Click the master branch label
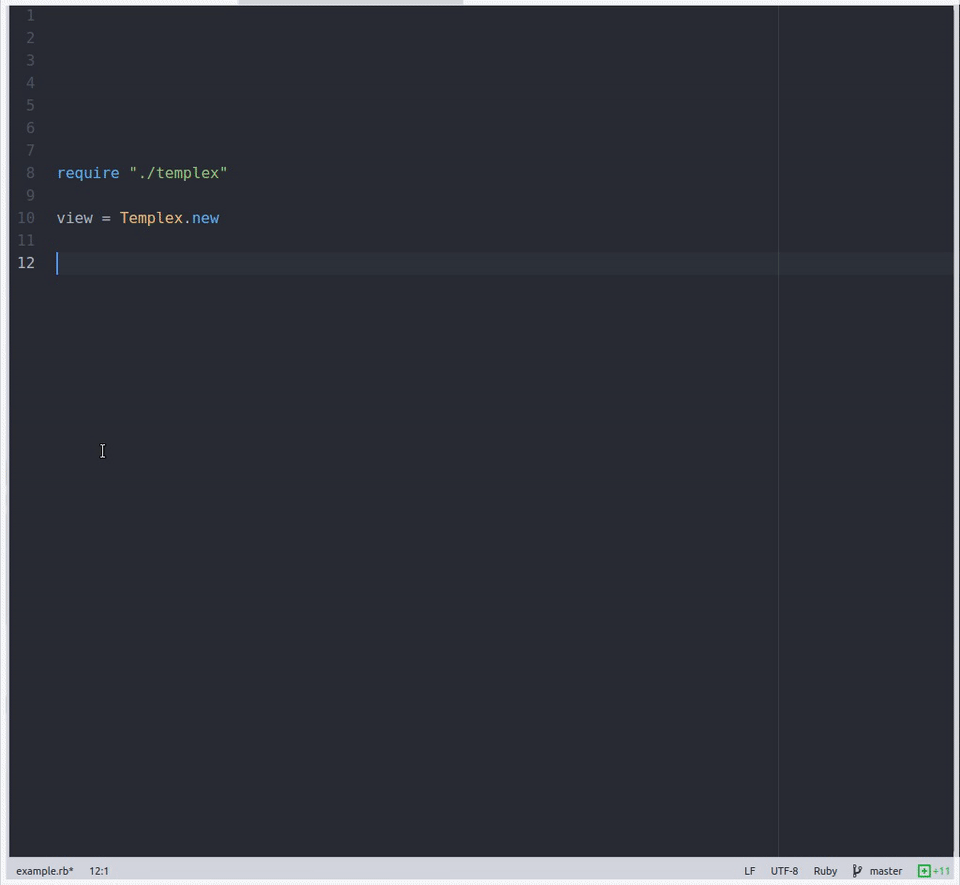 (x=885, y=871)
